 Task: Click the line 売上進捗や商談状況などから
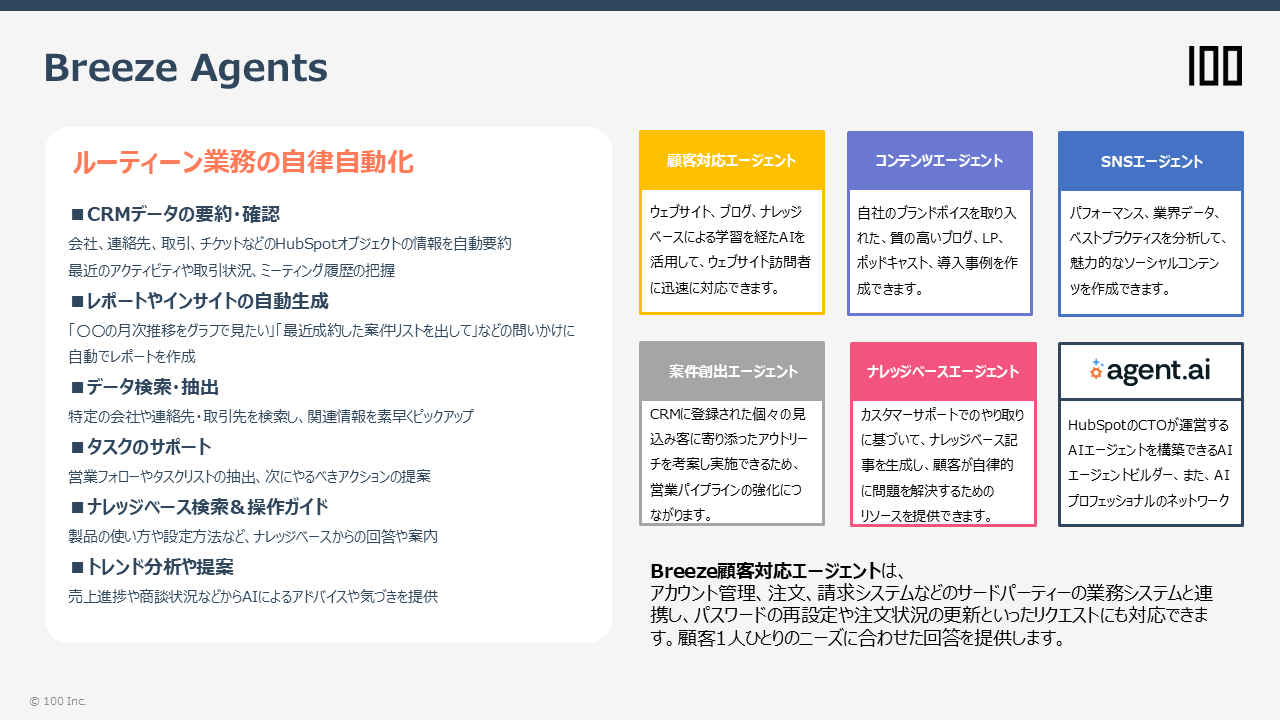click(x=253, y=596)
